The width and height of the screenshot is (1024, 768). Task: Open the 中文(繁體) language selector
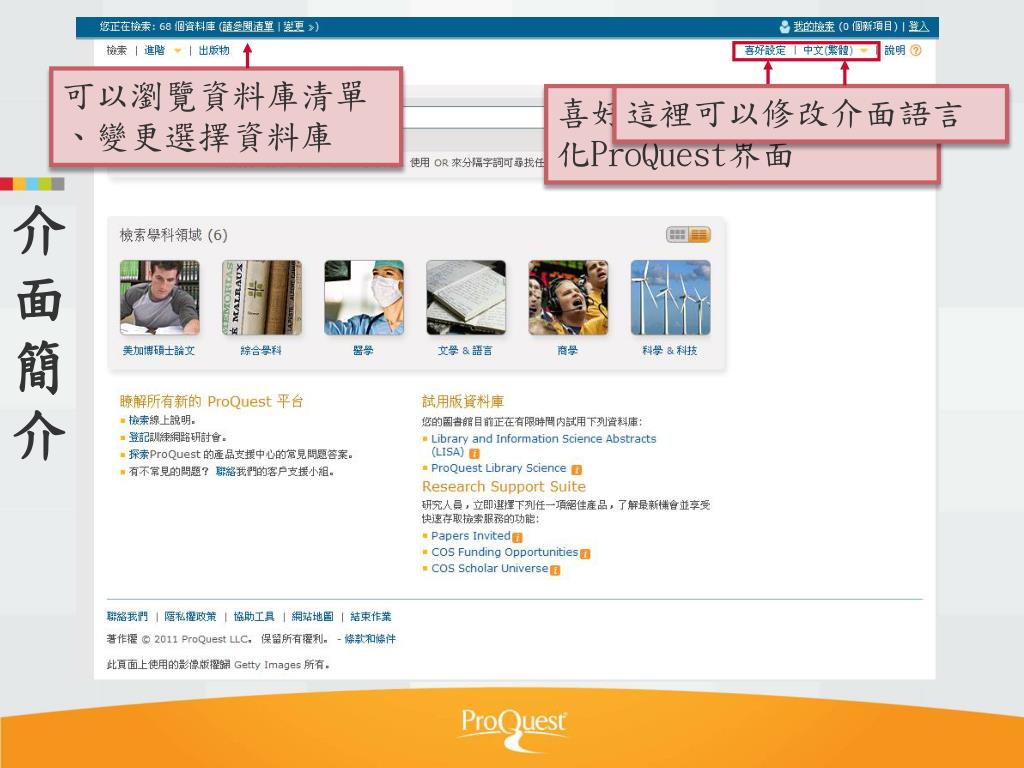tap(827, 50)
